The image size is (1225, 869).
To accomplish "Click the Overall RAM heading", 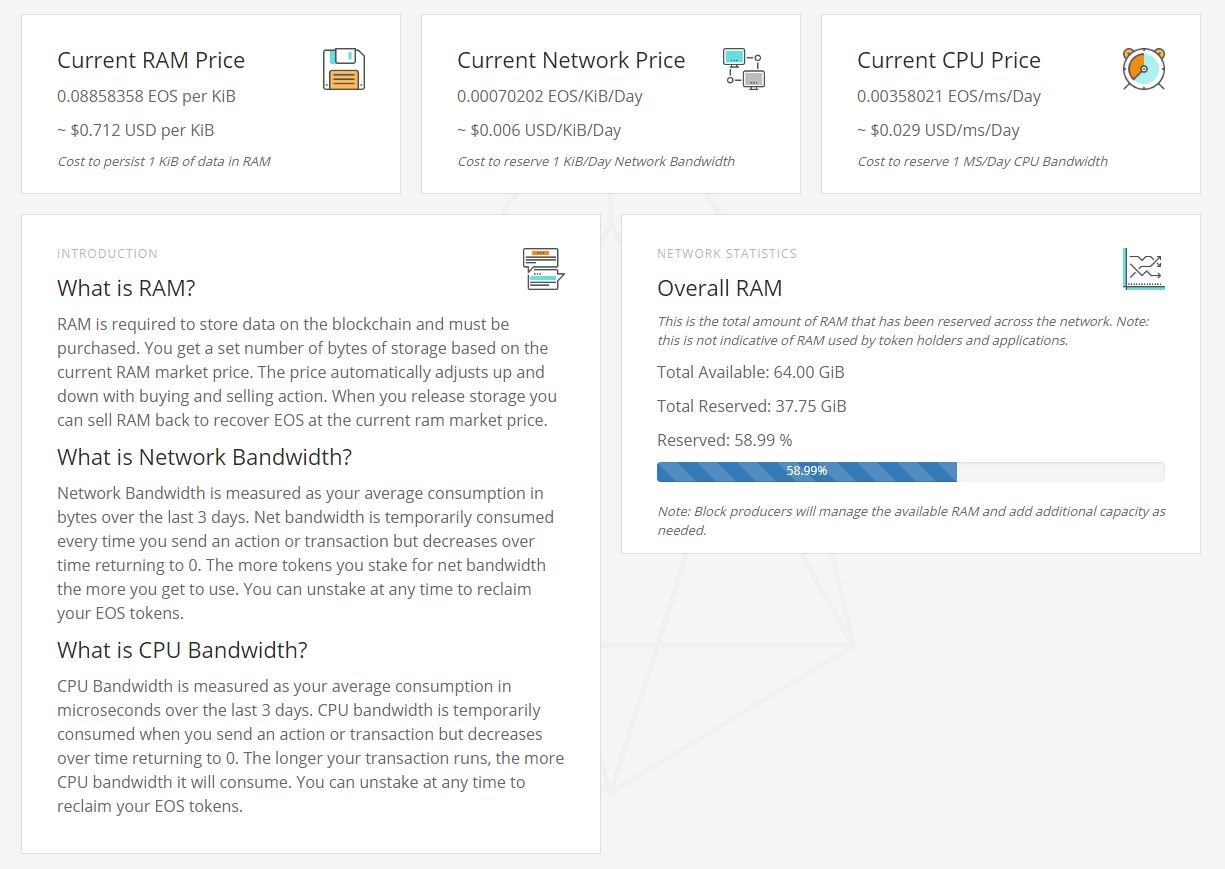I will (x=719, y=288).
